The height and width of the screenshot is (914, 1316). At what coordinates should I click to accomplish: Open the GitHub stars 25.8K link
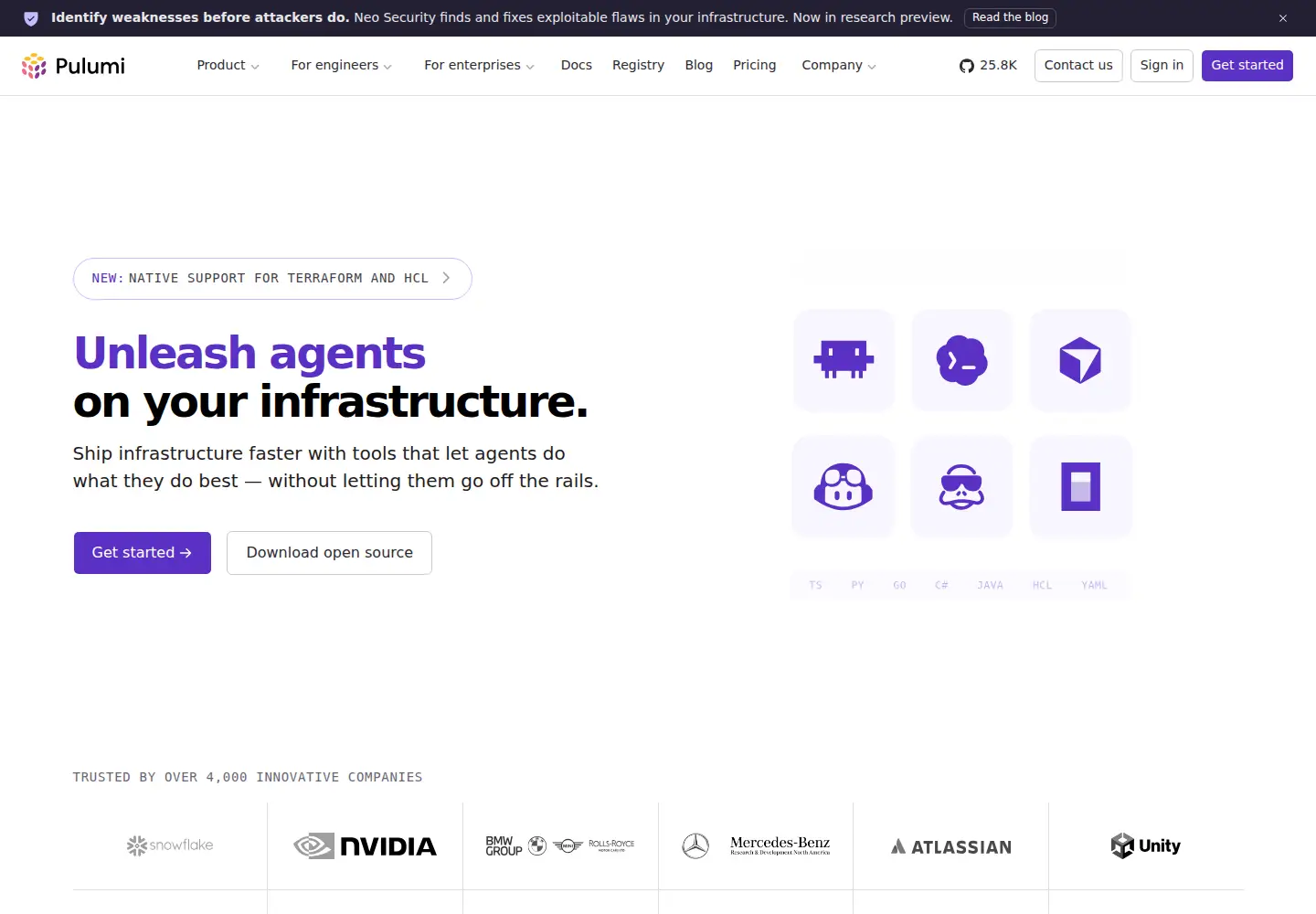coord(988,66)
